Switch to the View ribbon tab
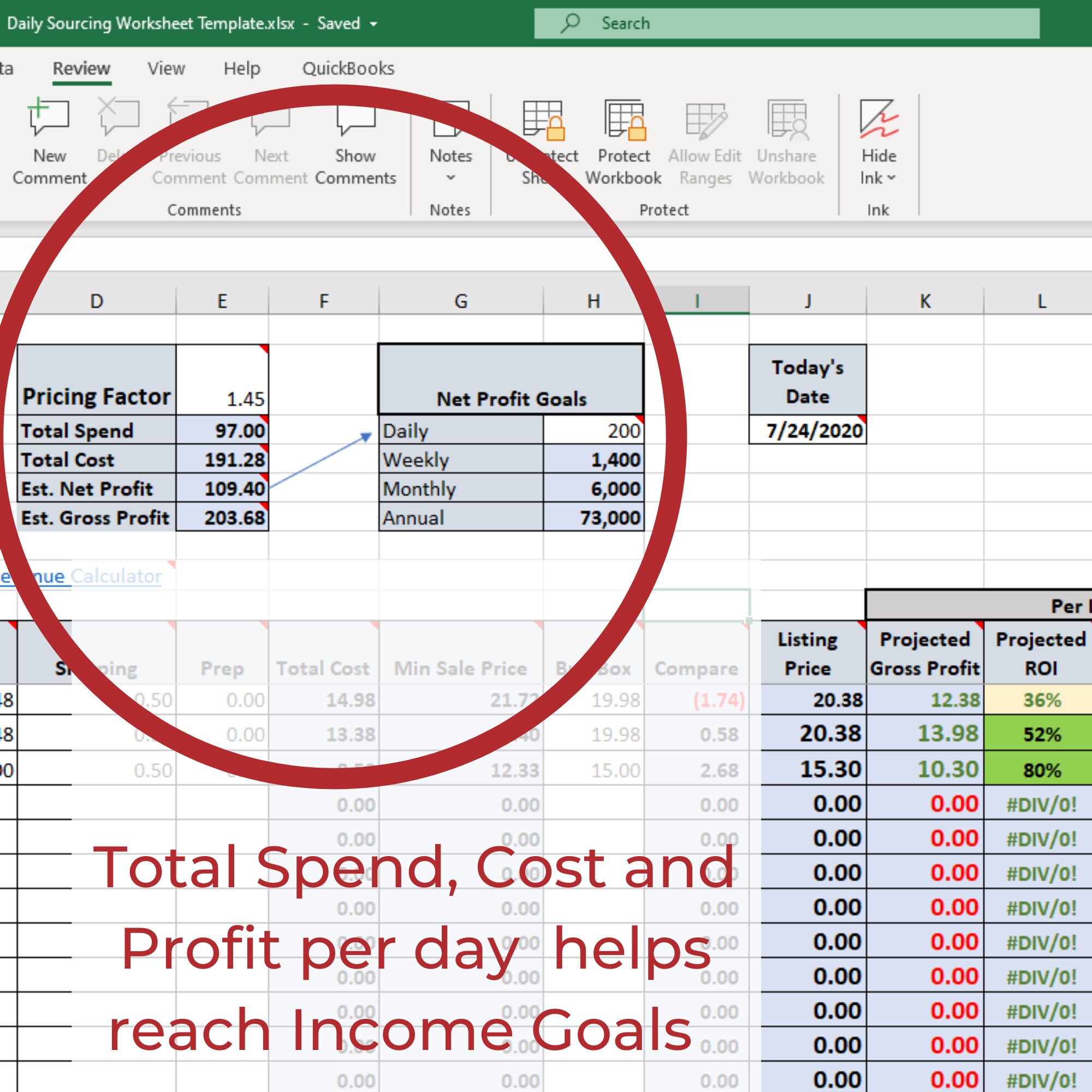 click(165, 68)
